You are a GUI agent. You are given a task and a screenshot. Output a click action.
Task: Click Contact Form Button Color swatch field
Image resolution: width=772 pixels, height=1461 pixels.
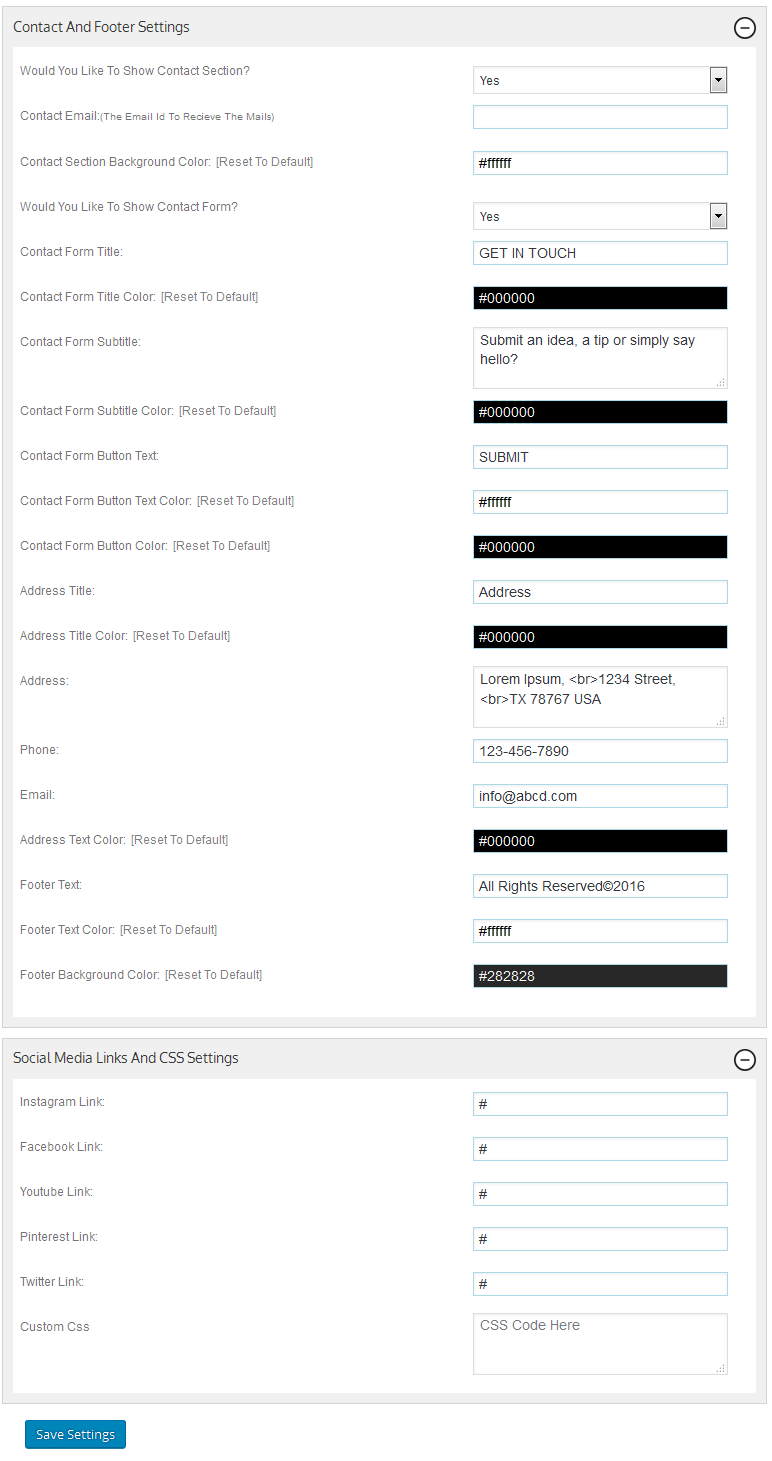(x=600, y=547)
